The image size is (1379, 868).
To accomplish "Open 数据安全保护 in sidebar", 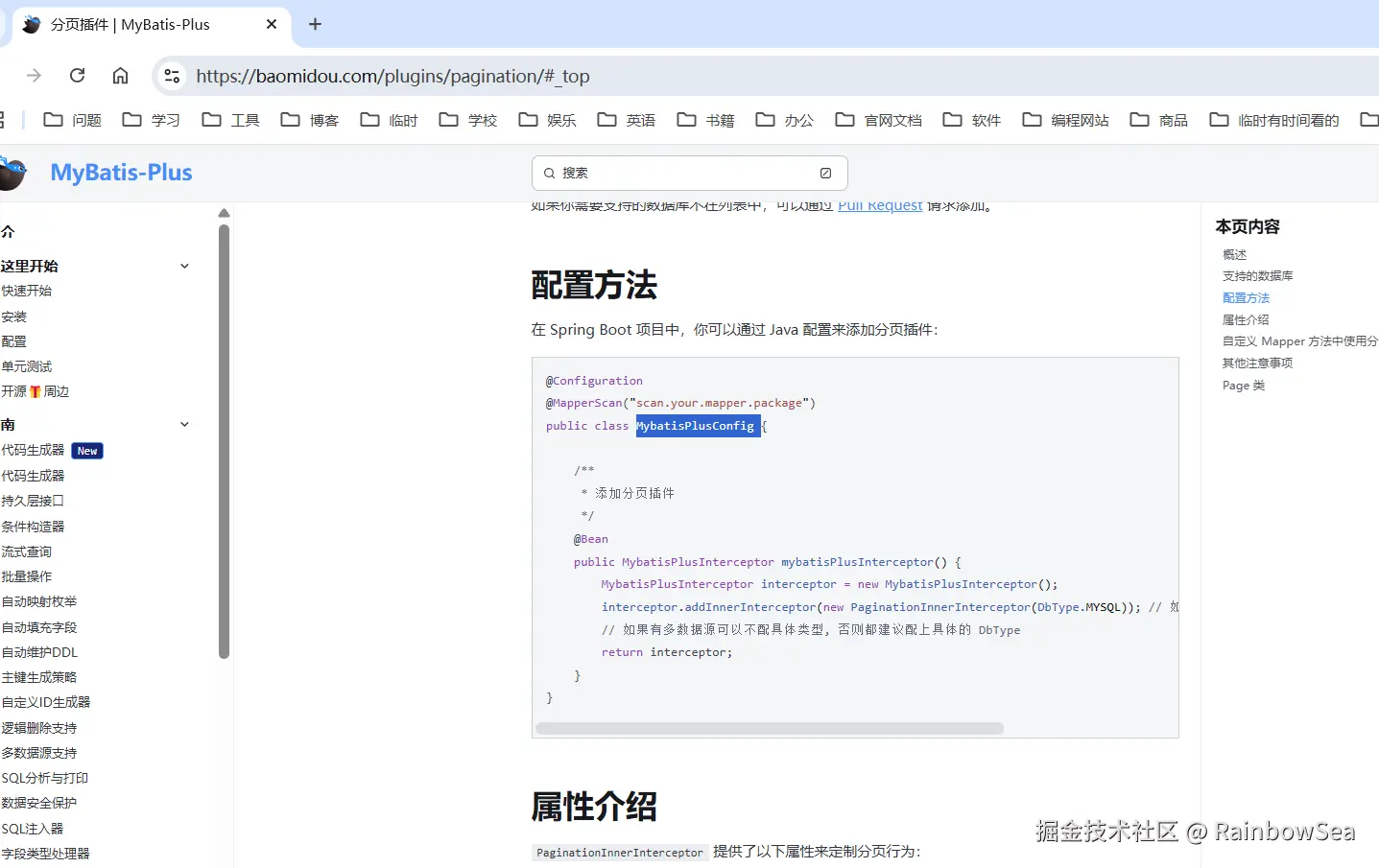I will (x=39, y=803).
